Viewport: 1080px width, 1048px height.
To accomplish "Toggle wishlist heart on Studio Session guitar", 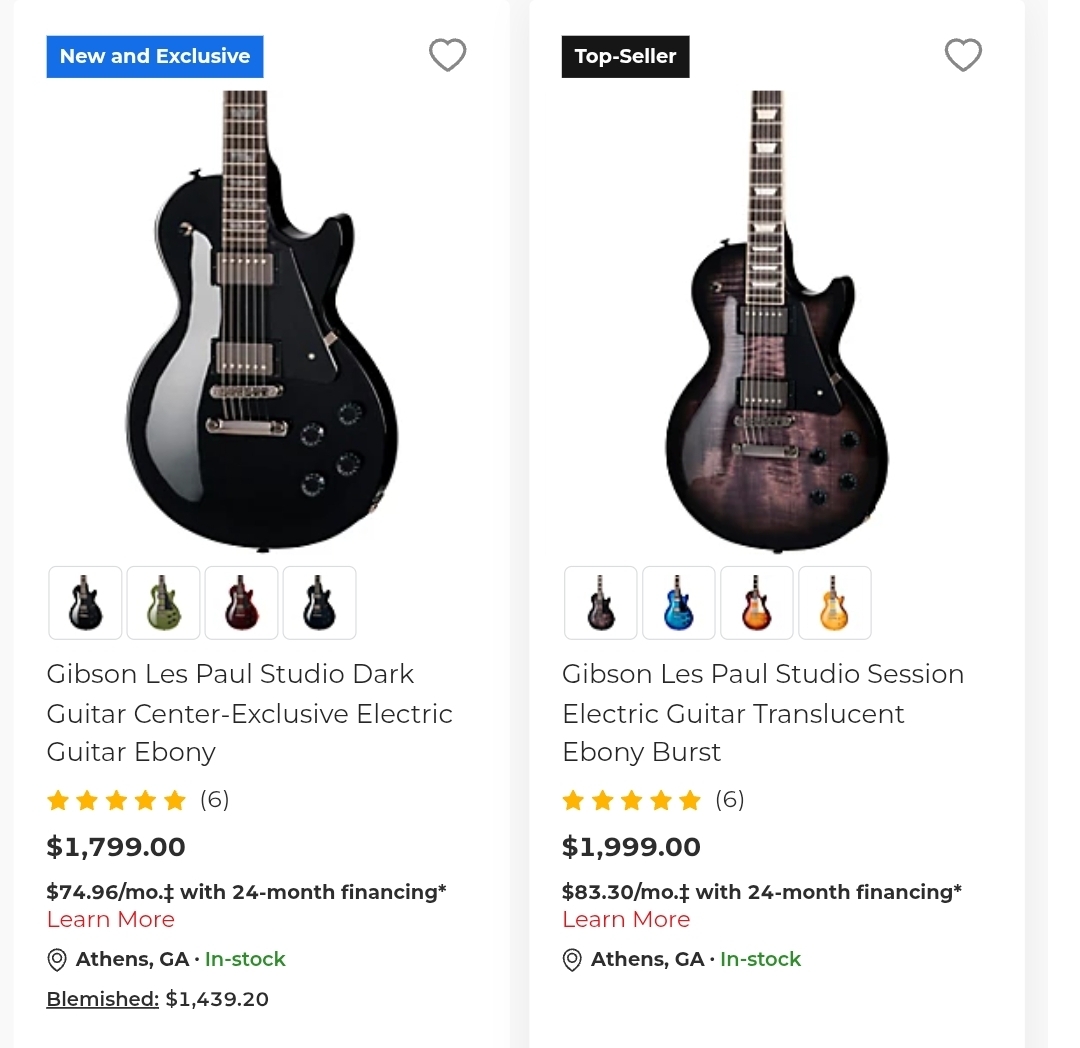I will click(963, 55).
